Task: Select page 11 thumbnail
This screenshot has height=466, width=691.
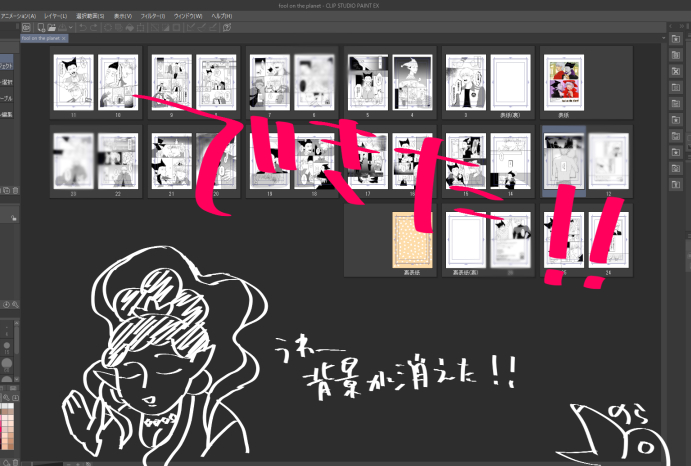Action: [74, 82]
